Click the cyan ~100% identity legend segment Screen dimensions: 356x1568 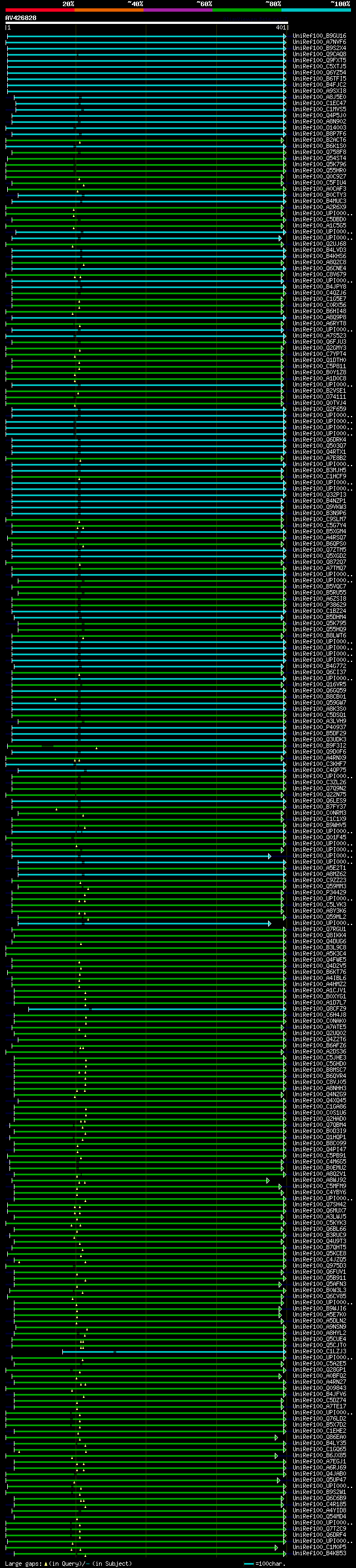(316, 10)
